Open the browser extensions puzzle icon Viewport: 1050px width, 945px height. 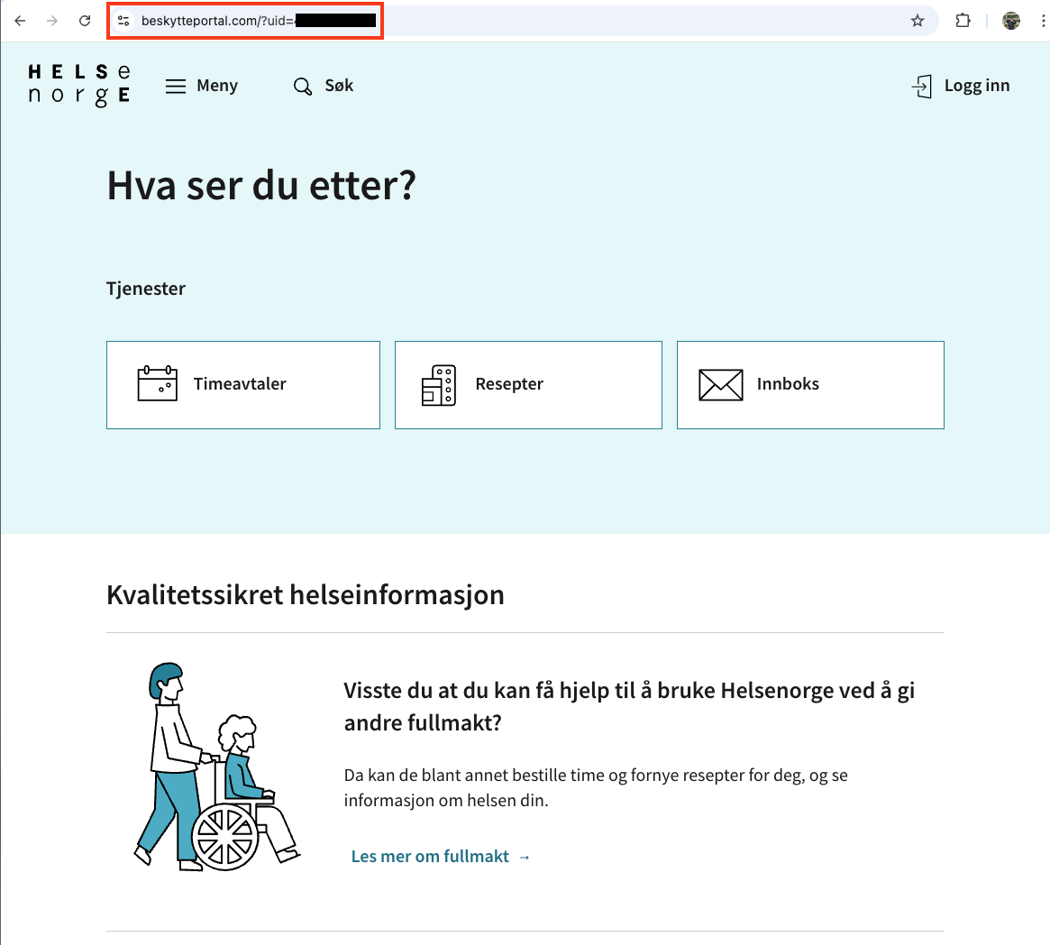962,19
